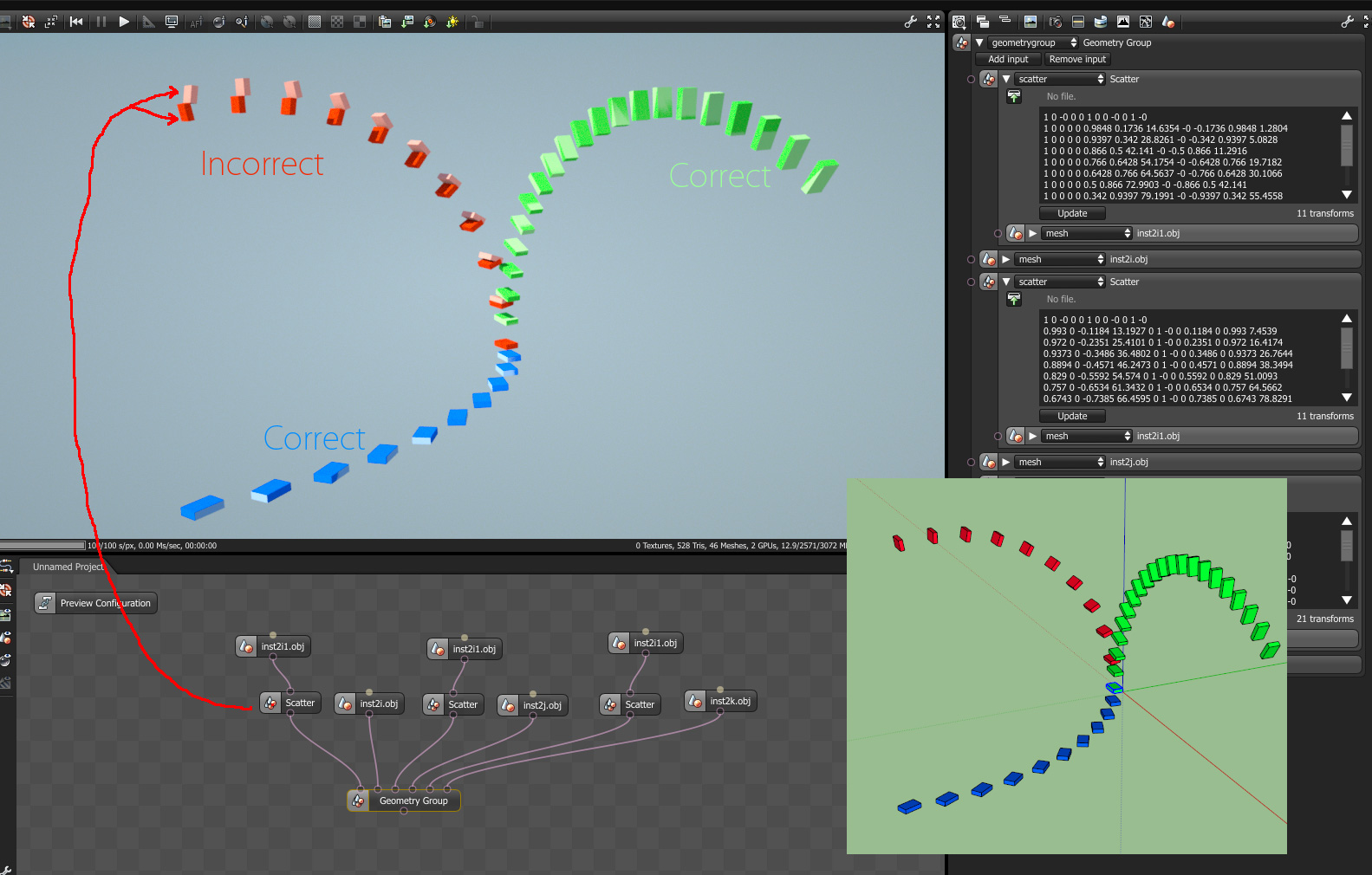Viewport: 1372px width, 875px height.
Task: Click in the first Scatter transforms text field
Action: pos(1189,156)
